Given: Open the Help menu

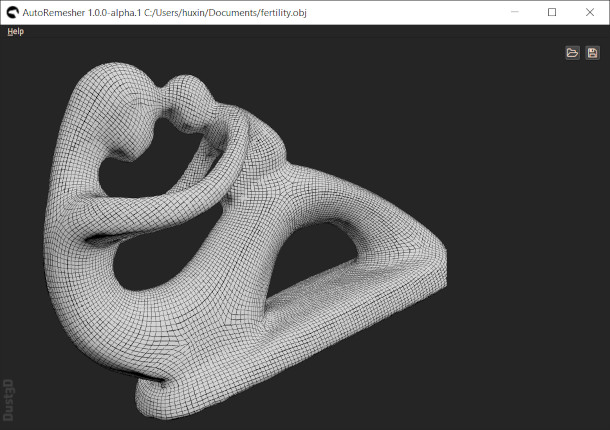Looking at the screenshot, I should click(x=16, y=32).
